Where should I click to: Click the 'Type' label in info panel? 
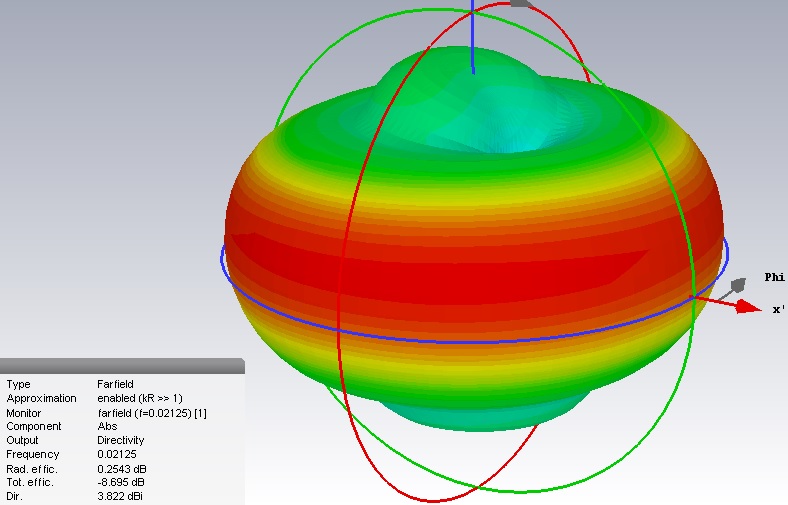(x=19, y=384)
